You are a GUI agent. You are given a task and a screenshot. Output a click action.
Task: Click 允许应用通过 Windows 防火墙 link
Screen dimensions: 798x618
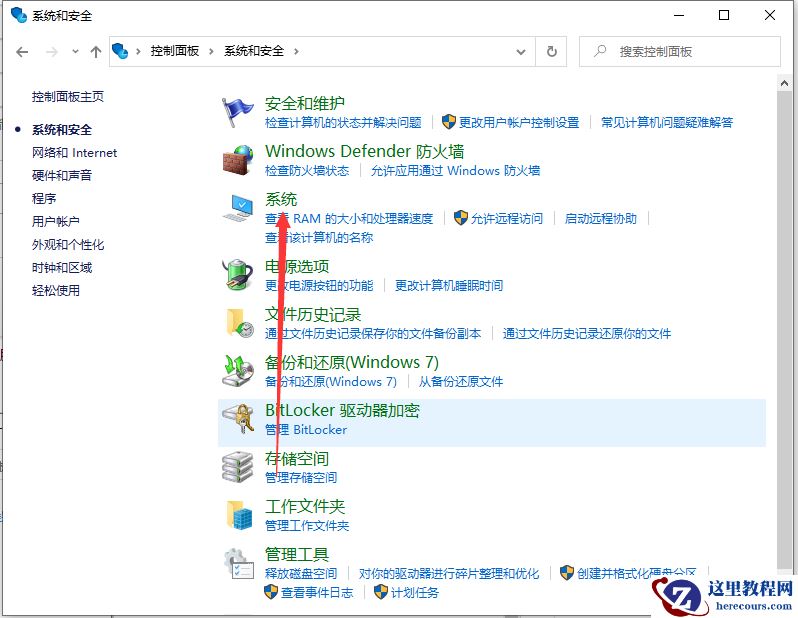coord(455,171)
